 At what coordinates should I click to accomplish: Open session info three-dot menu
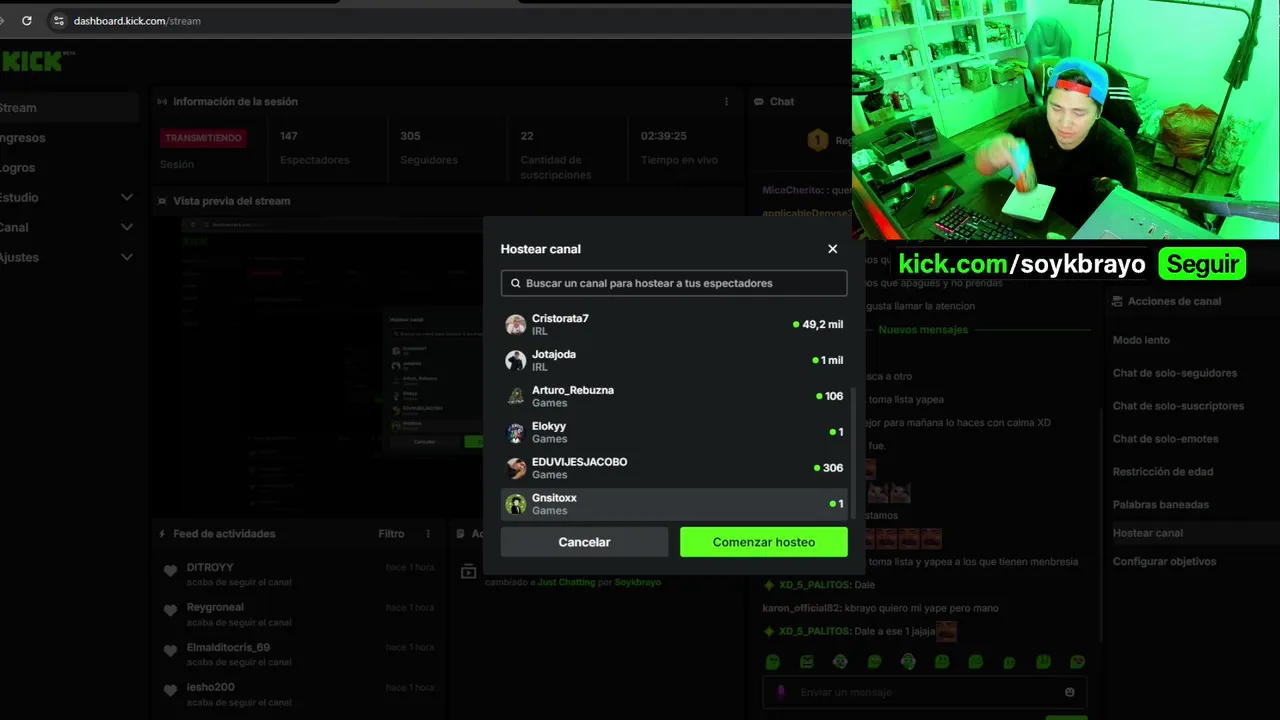click(727, 101)
